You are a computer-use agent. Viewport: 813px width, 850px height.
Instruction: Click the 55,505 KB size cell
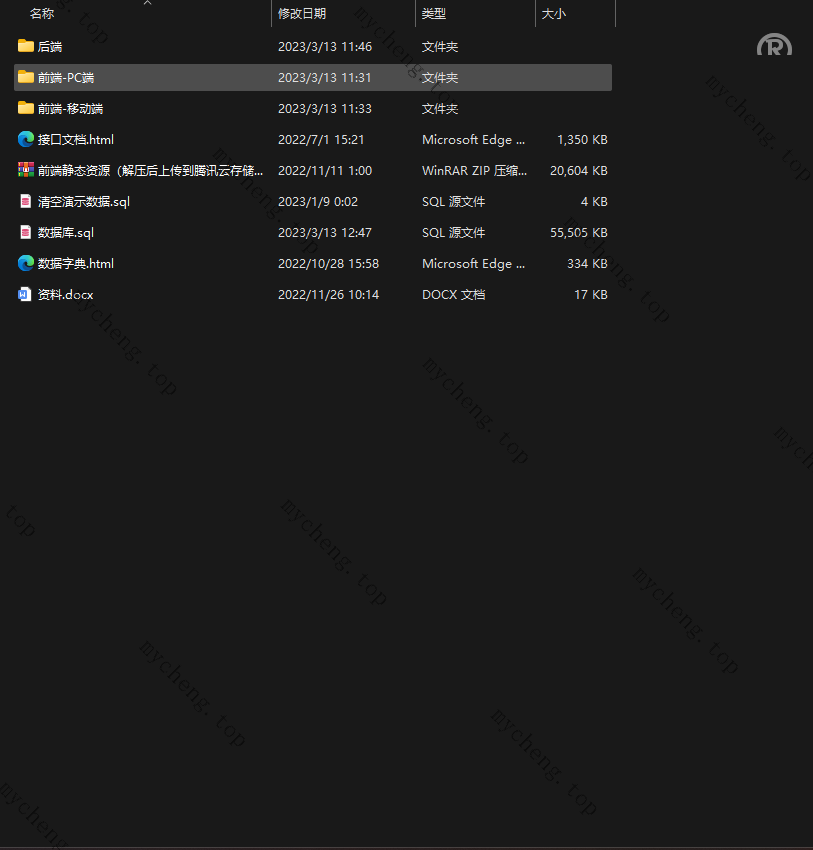[x=578, y=232]
